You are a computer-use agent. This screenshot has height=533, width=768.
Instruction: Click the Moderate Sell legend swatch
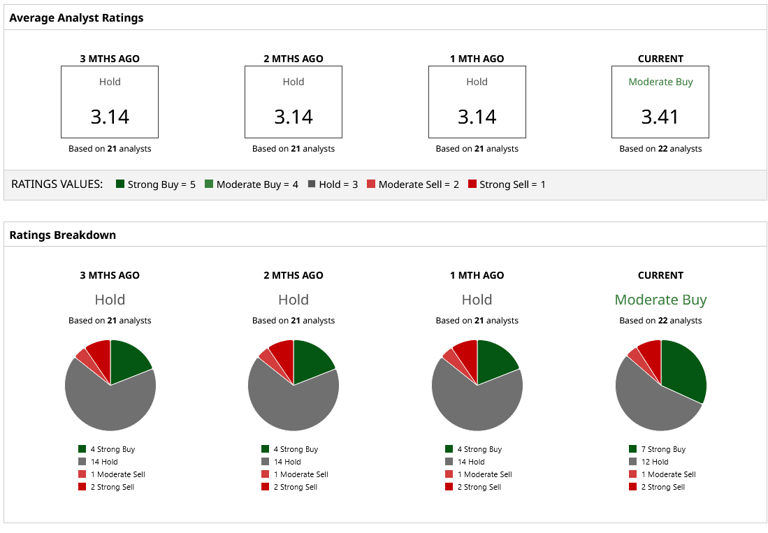[370, 184]
